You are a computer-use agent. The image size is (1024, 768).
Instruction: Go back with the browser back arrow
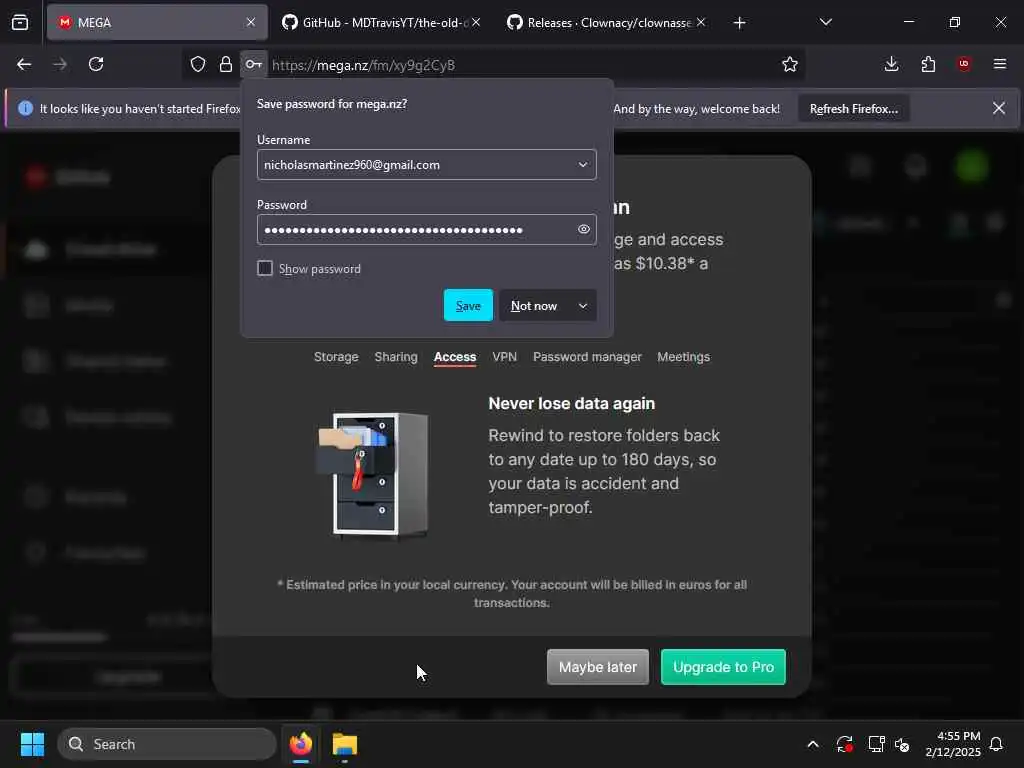[24, 64]
